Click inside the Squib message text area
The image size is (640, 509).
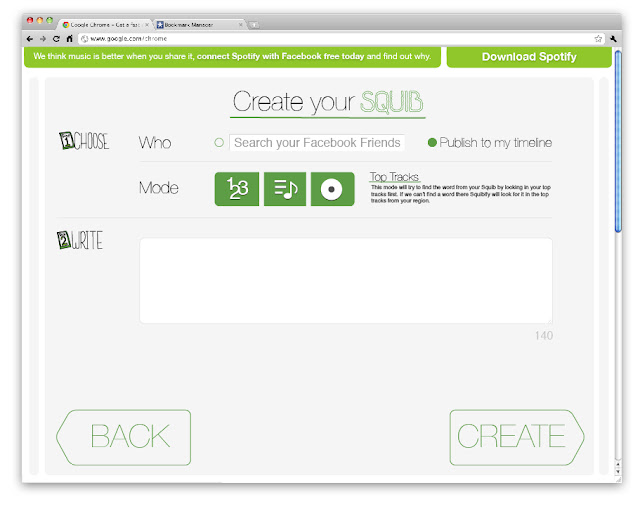[x=346, y=281]
